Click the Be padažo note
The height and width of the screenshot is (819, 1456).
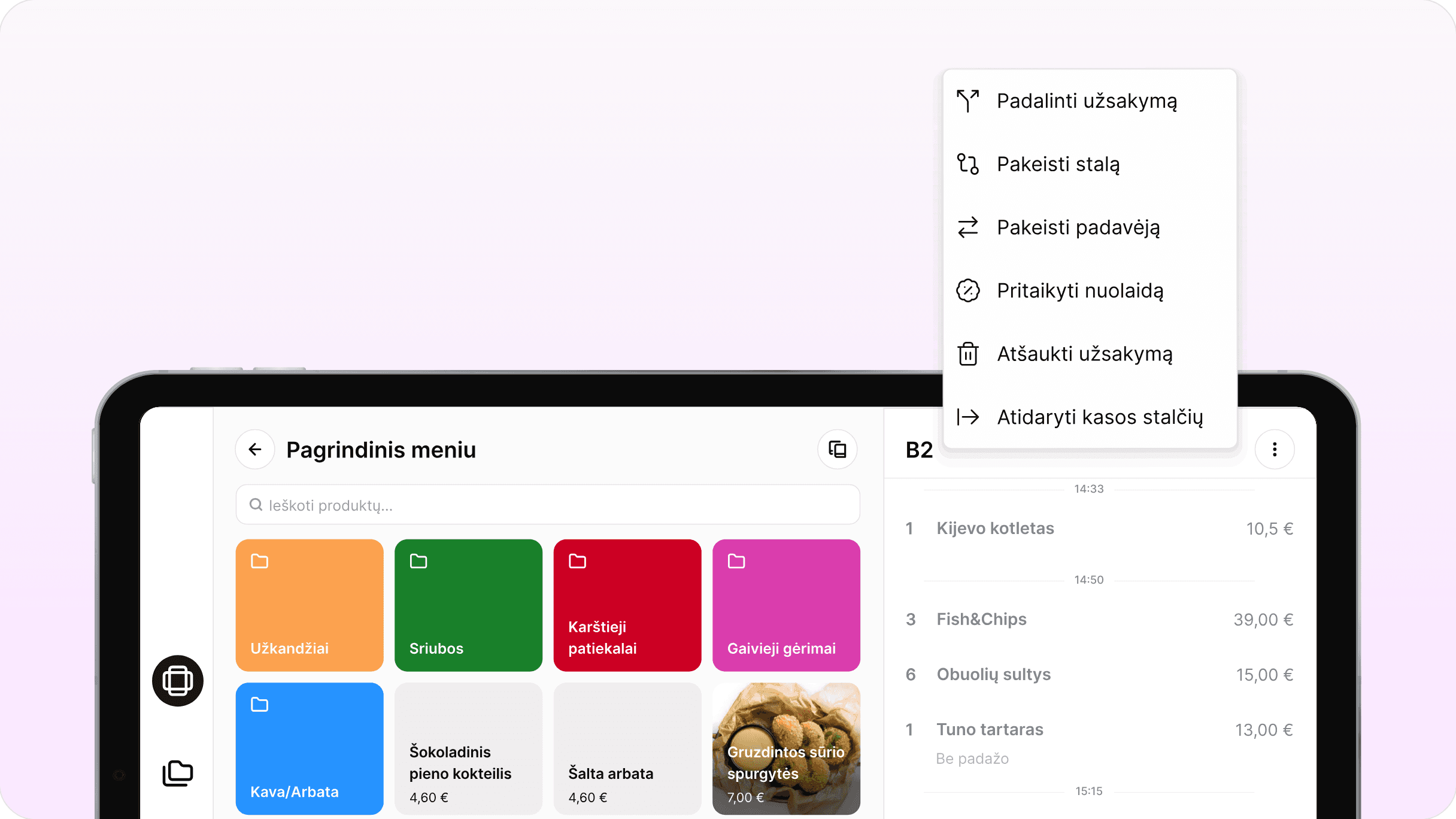(x=972, y=759)
